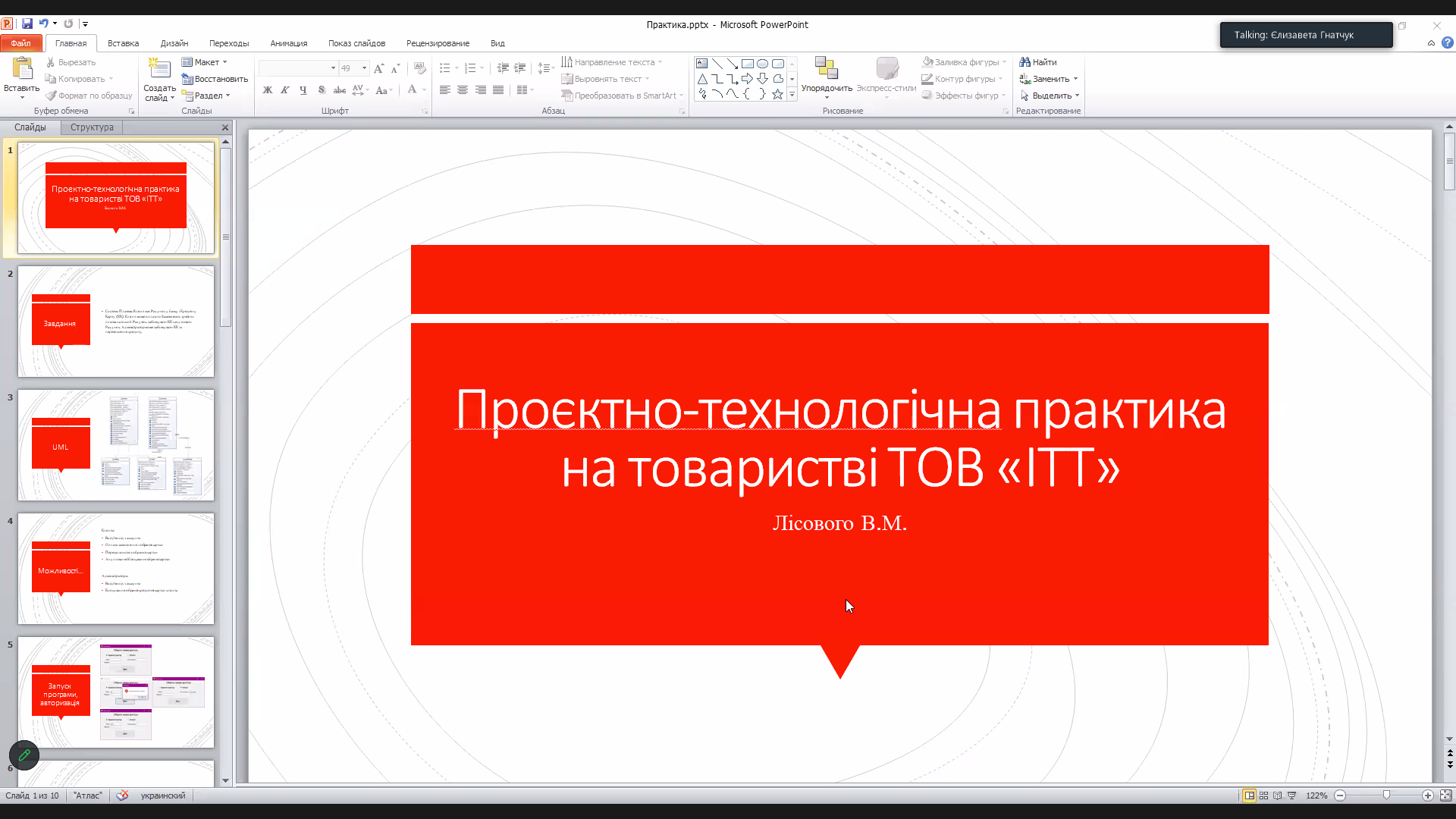Toggle Bold (Ж) formatting
Image resolution: width=1456 pixels, height=819 pixels.
point(268,90)
